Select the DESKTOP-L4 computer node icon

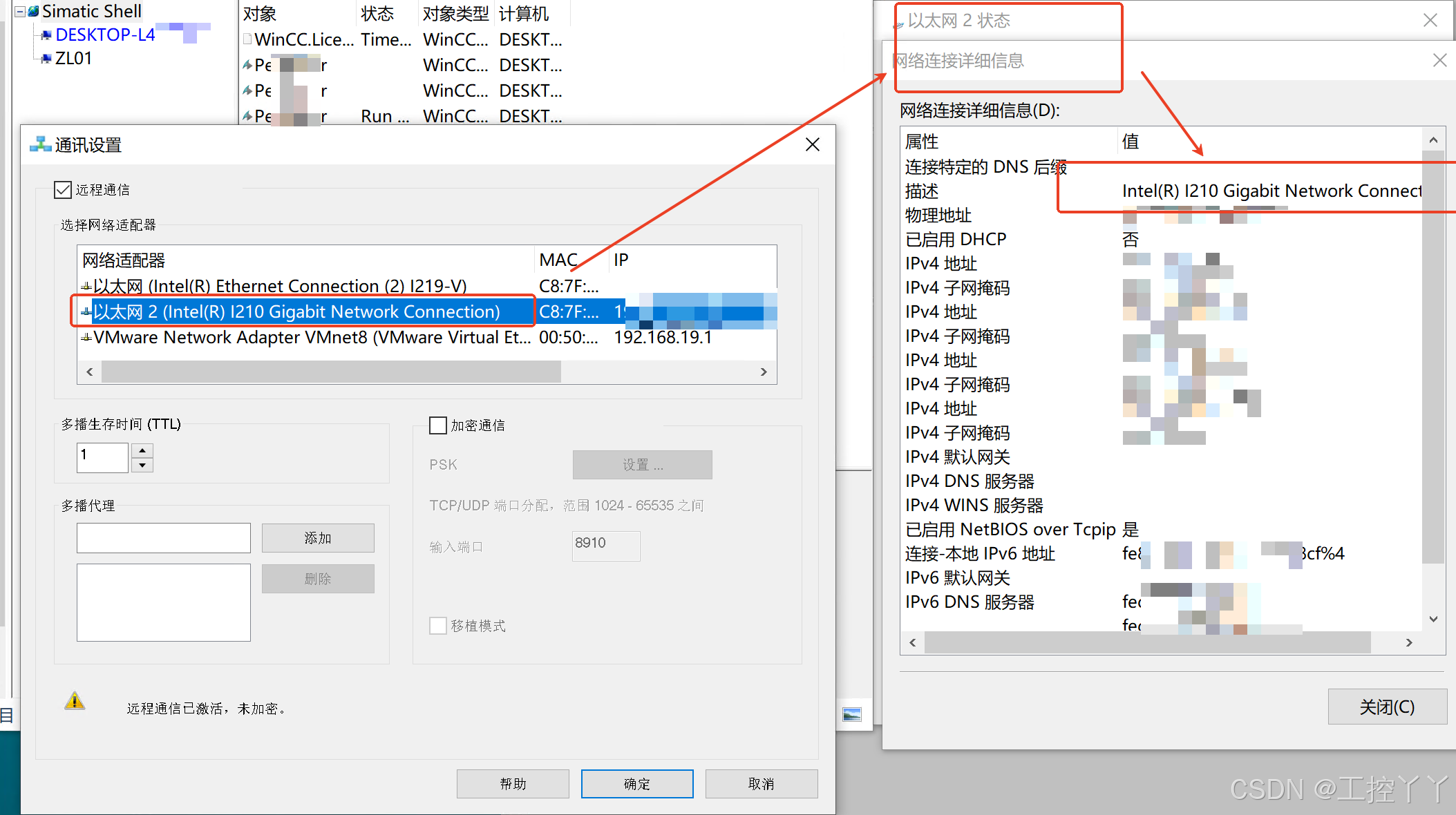pyautogui.click(x=46, y=35)
